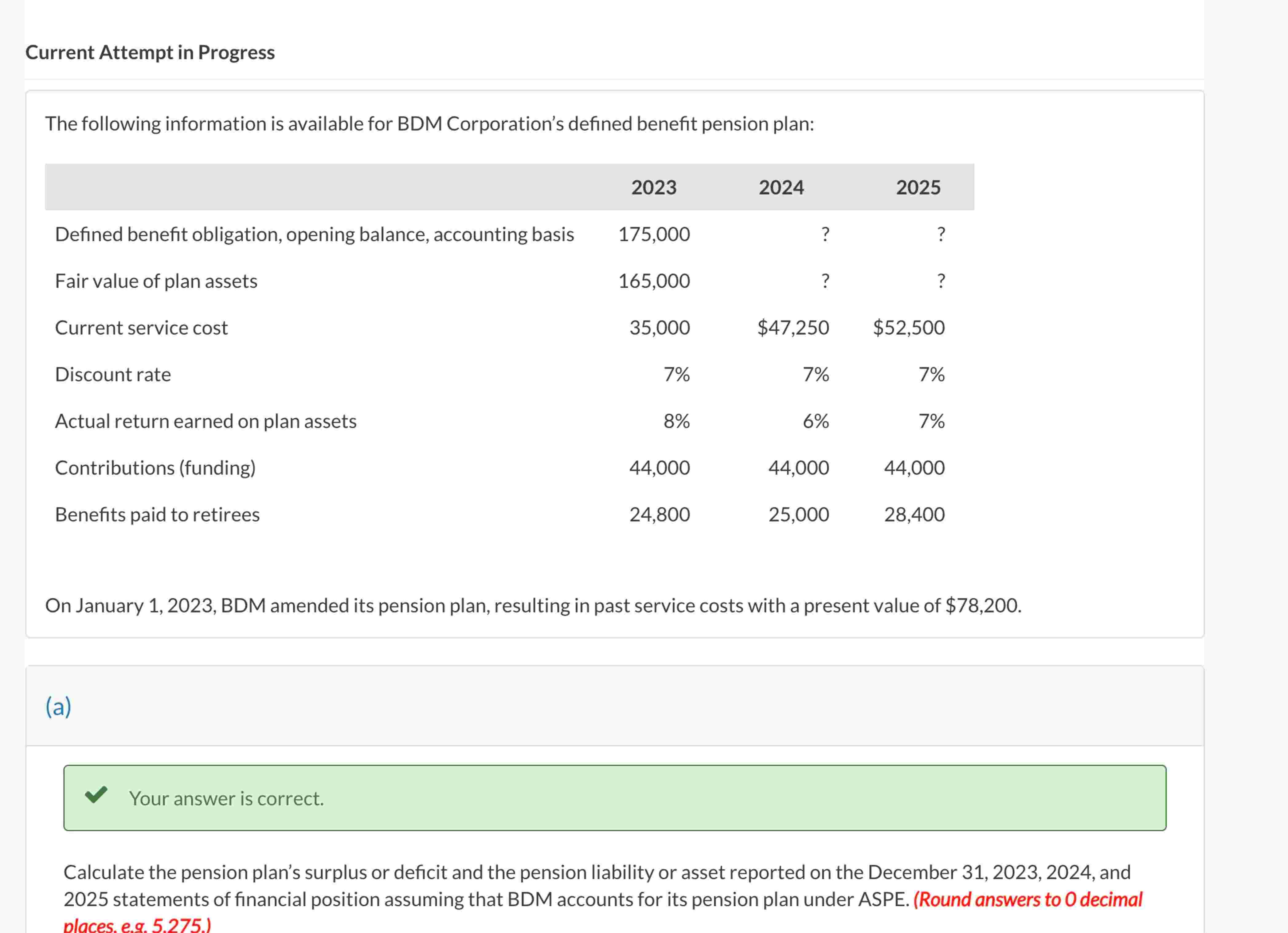Screen dimensions: 1288x933
Task: Click the 6% actual return value
Action: pyautogui.click(x=816, y=421)
